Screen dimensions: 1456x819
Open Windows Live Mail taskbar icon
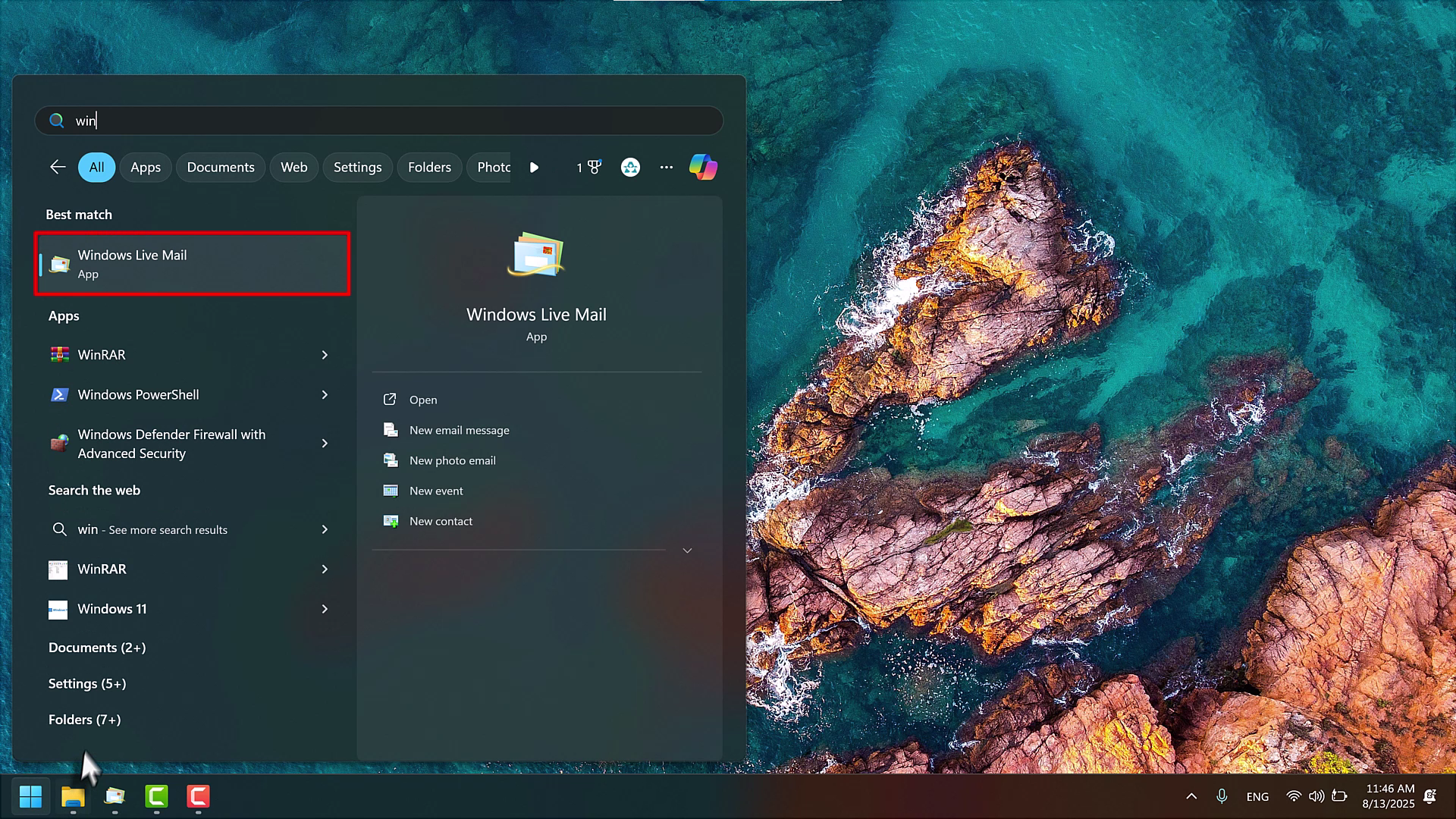pos(115,796)
